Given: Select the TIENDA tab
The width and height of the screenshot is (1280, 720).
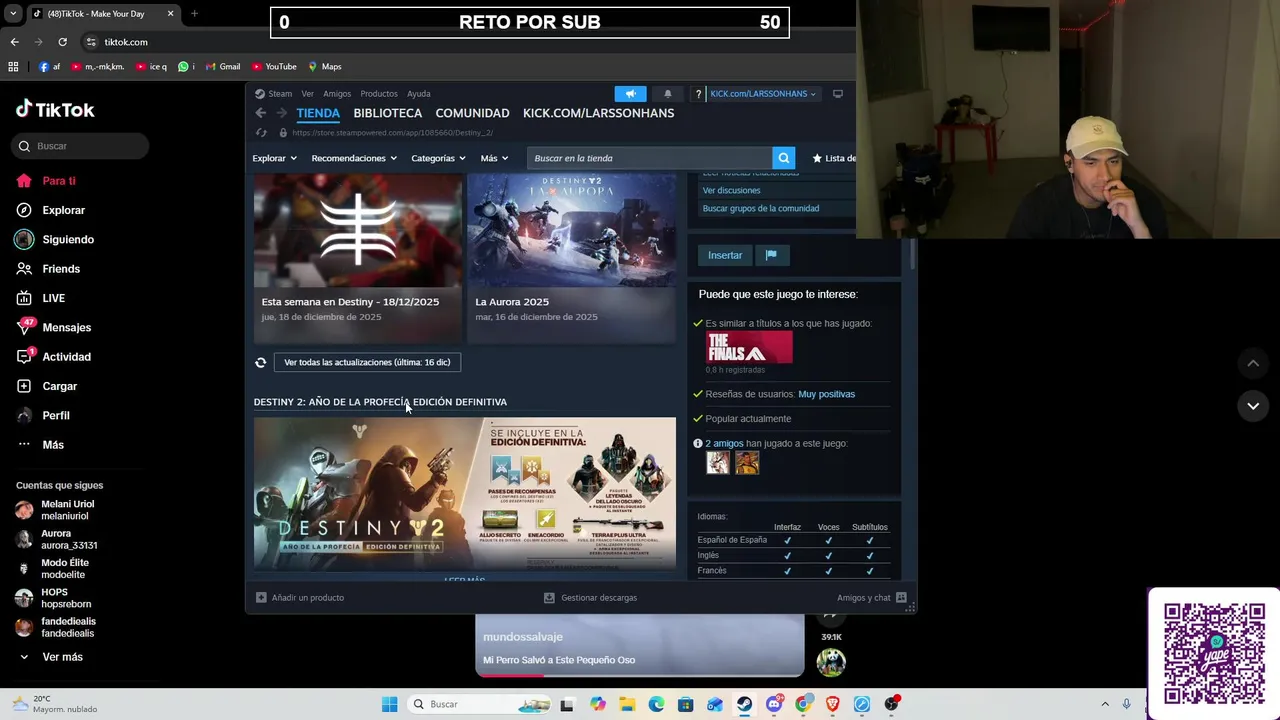Looking at the screenshot, I should pos(318,113).
